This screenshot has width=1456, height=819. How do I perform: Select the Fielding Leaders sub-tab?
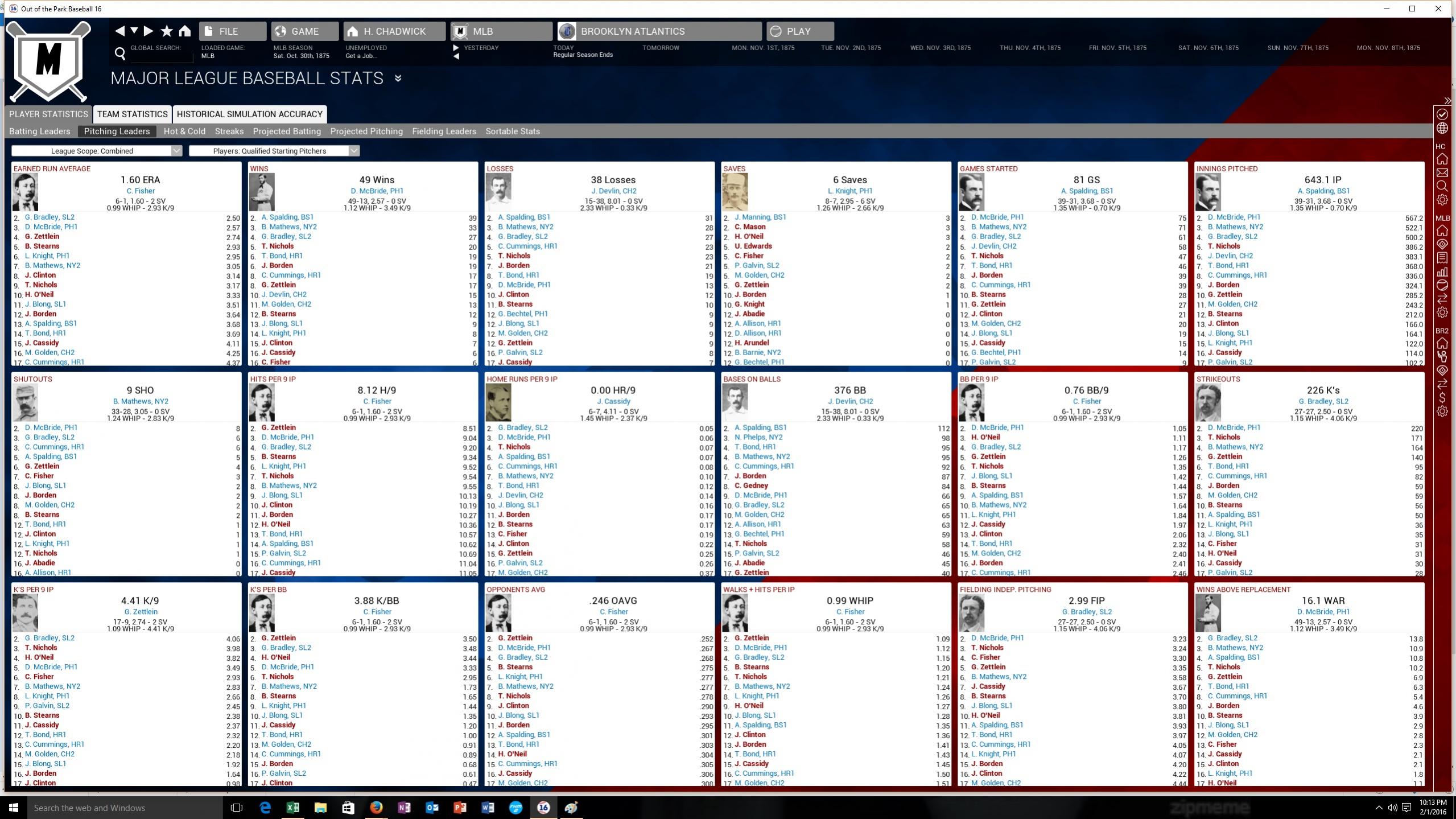click(444, 131)
